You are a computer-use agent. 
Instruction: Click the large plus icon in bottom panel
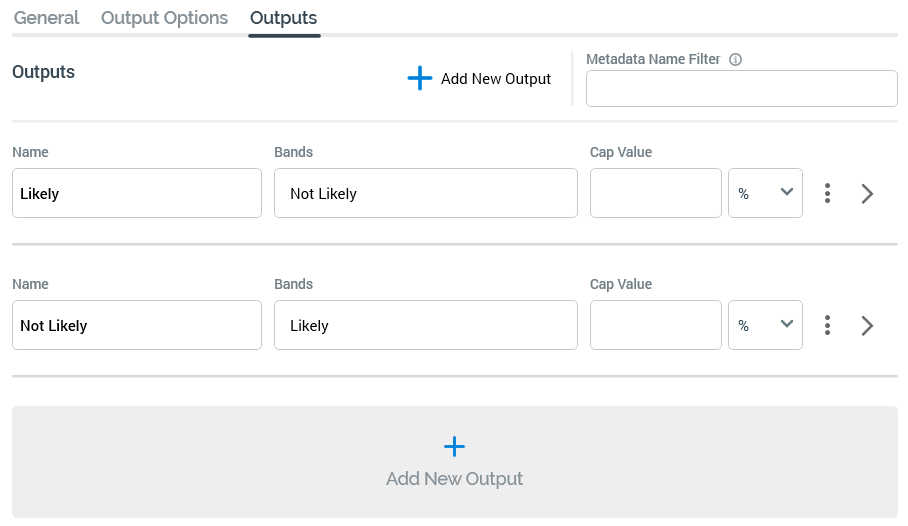pyautogui.click(x=454, y=446)
